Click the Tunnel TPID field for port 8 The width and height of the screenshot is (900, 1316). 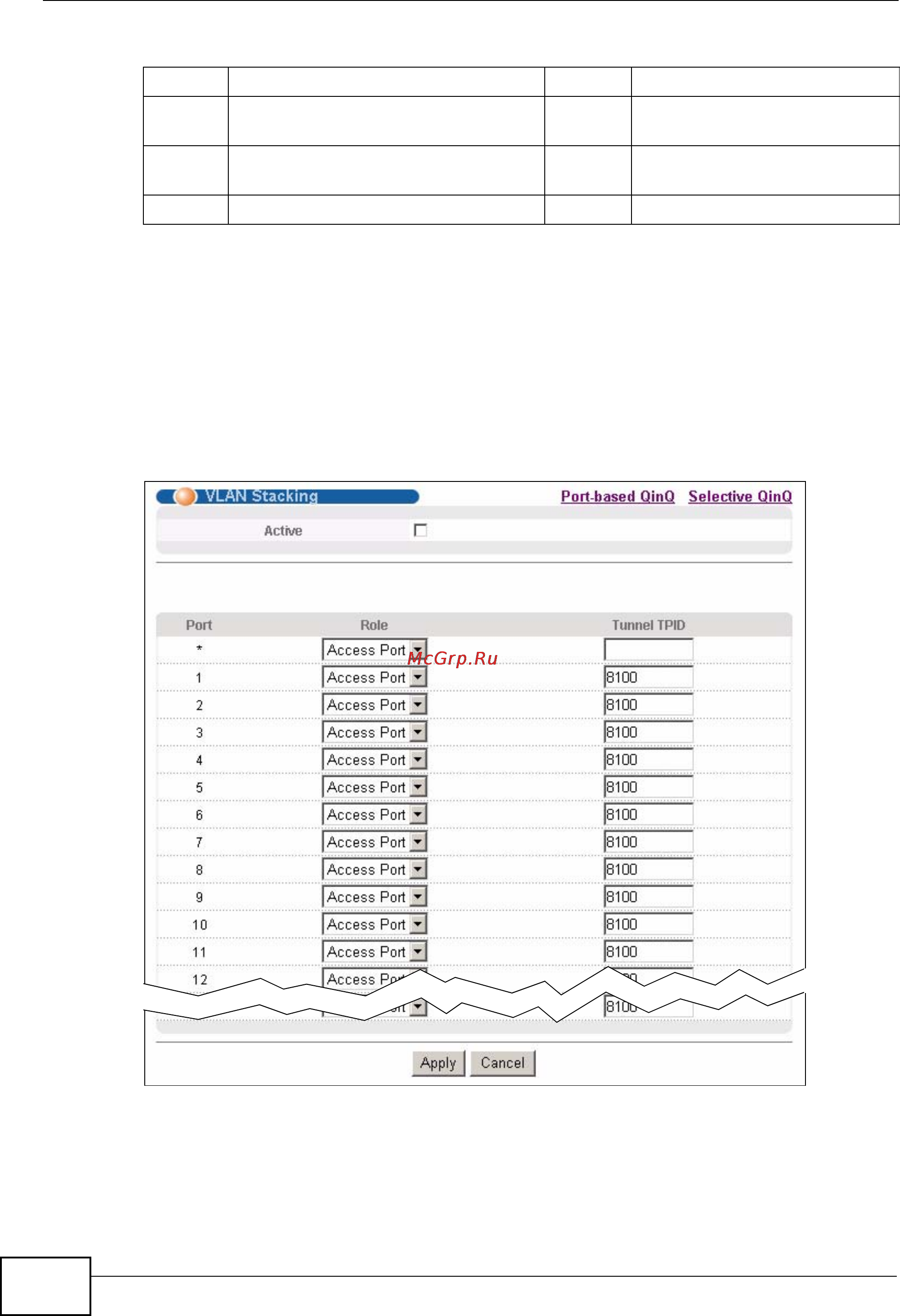pyautogui.click(x=649, y=869)
